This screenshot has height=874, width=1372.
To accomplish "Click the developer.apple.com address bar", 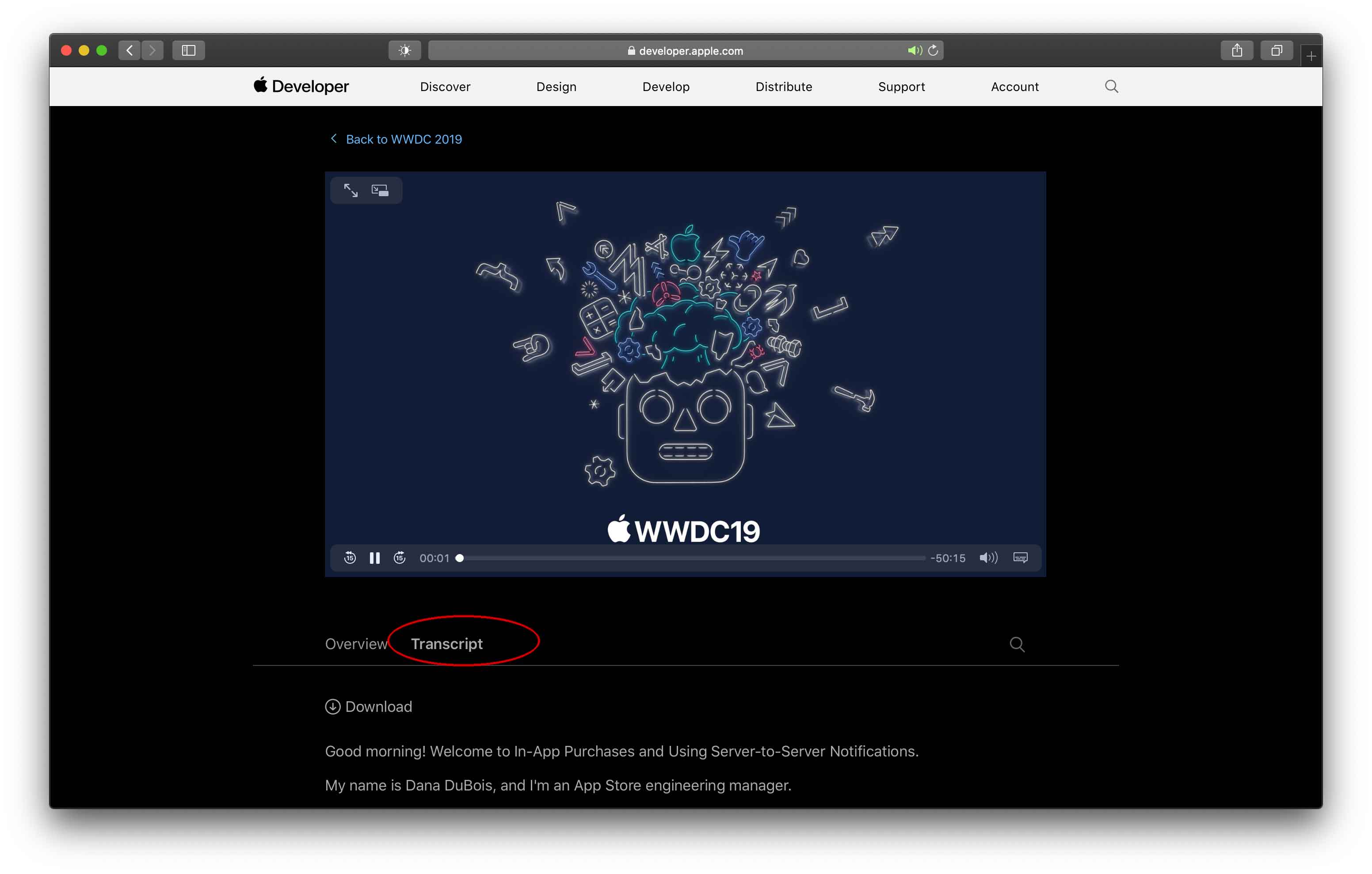I will 686,51.
